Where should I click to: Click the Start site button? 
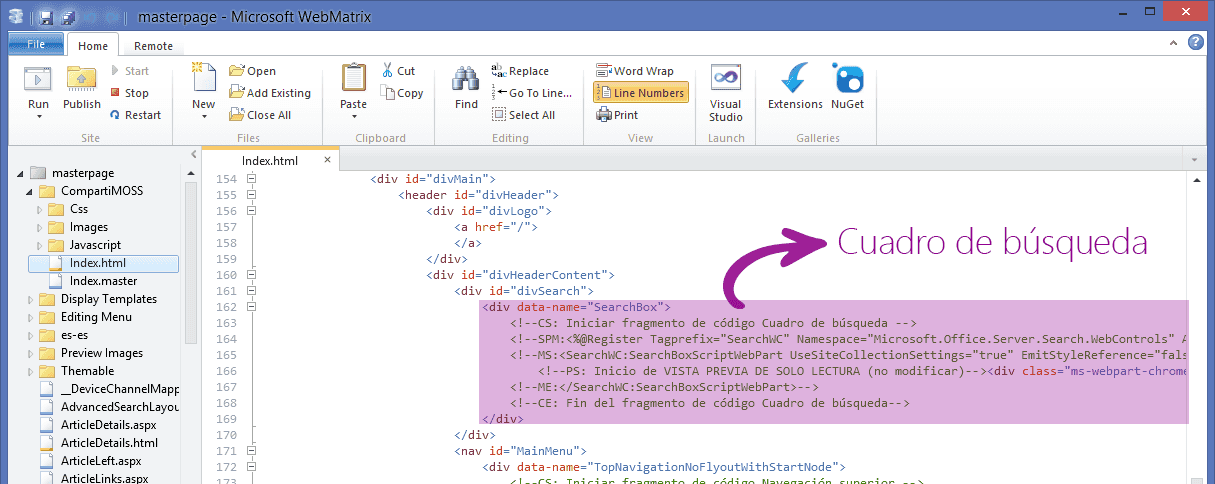(x=129, y=71)
